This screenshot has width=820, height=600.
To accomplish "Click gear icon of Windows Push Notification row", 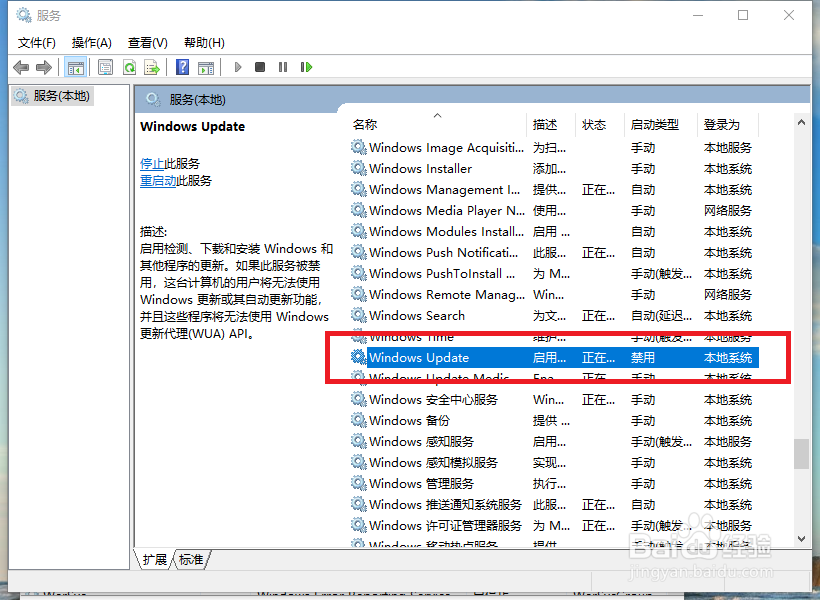I will [x=358, y=252].
